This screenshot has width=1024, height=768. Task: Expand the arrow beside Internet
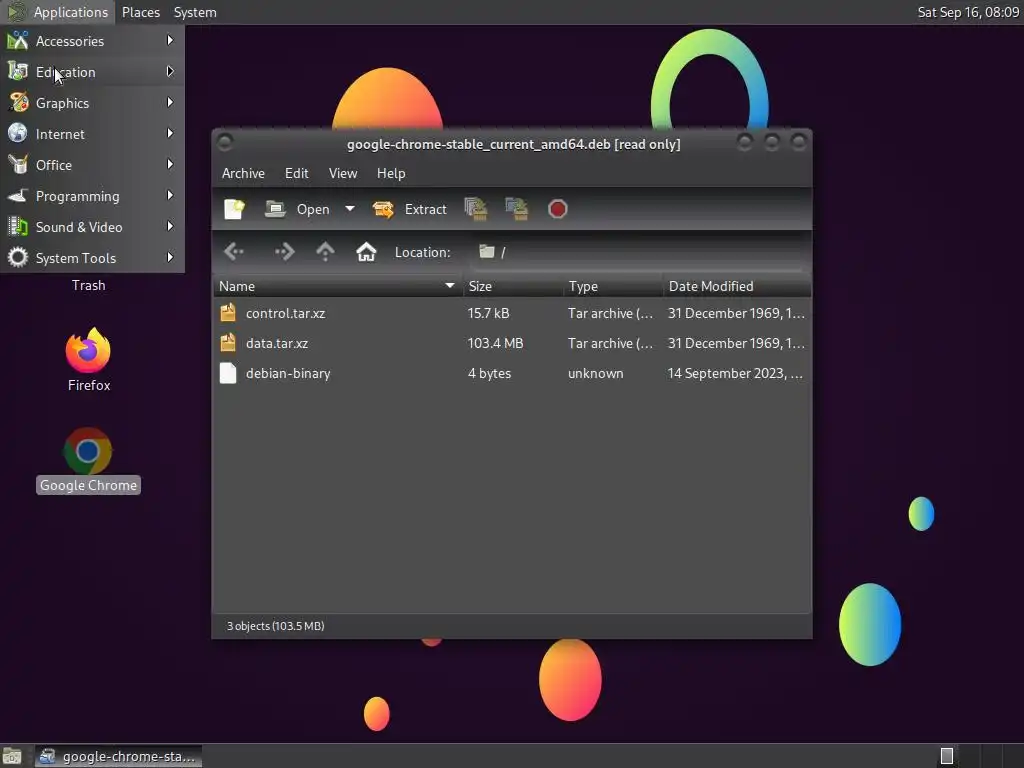tap(170, 133)
